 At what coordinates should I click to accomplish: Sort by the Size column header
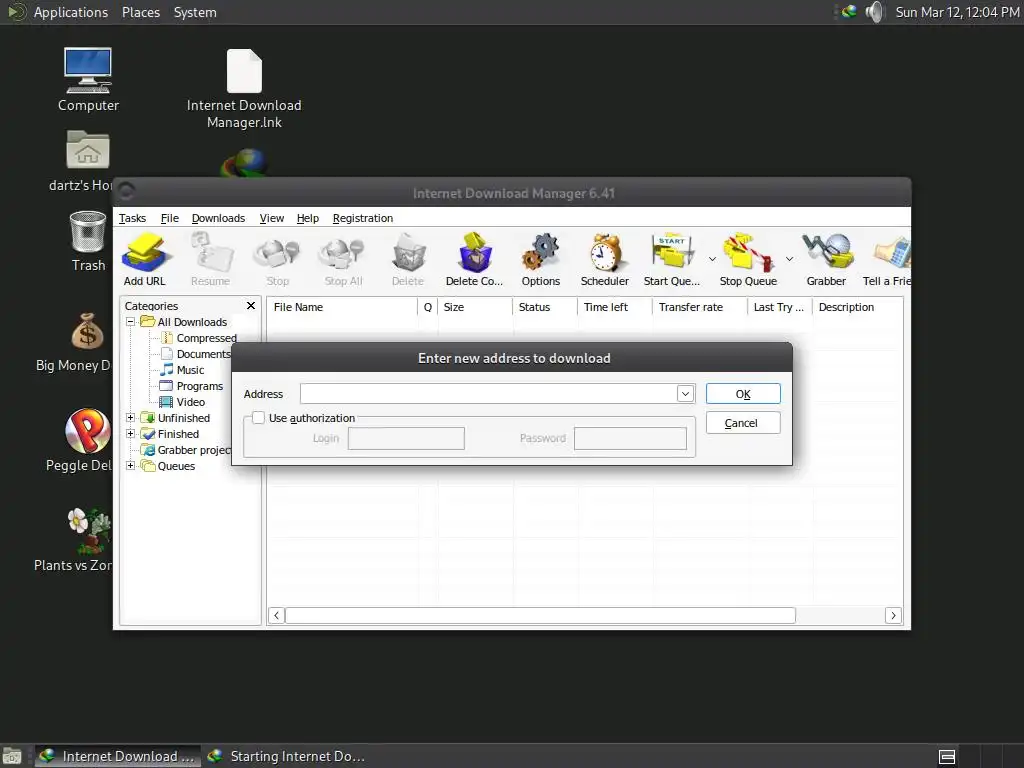point(475,307)
